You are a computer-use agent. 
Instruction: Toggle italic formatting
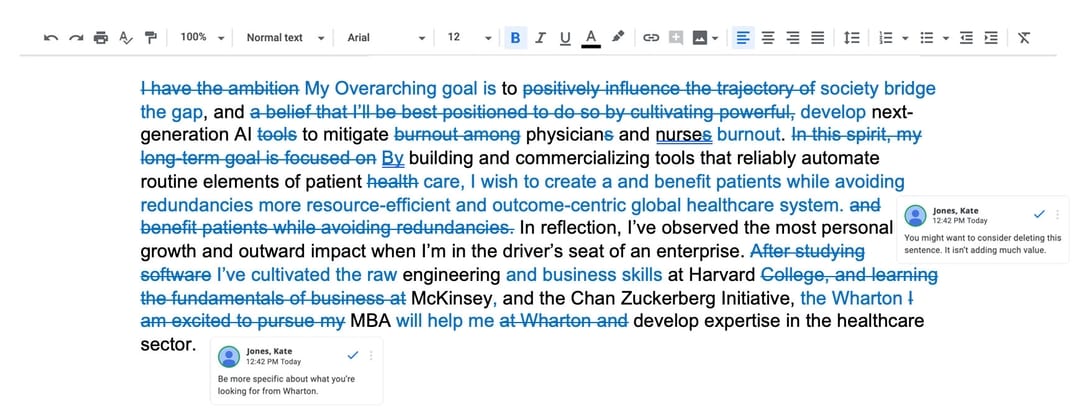[x=540, y=38]
